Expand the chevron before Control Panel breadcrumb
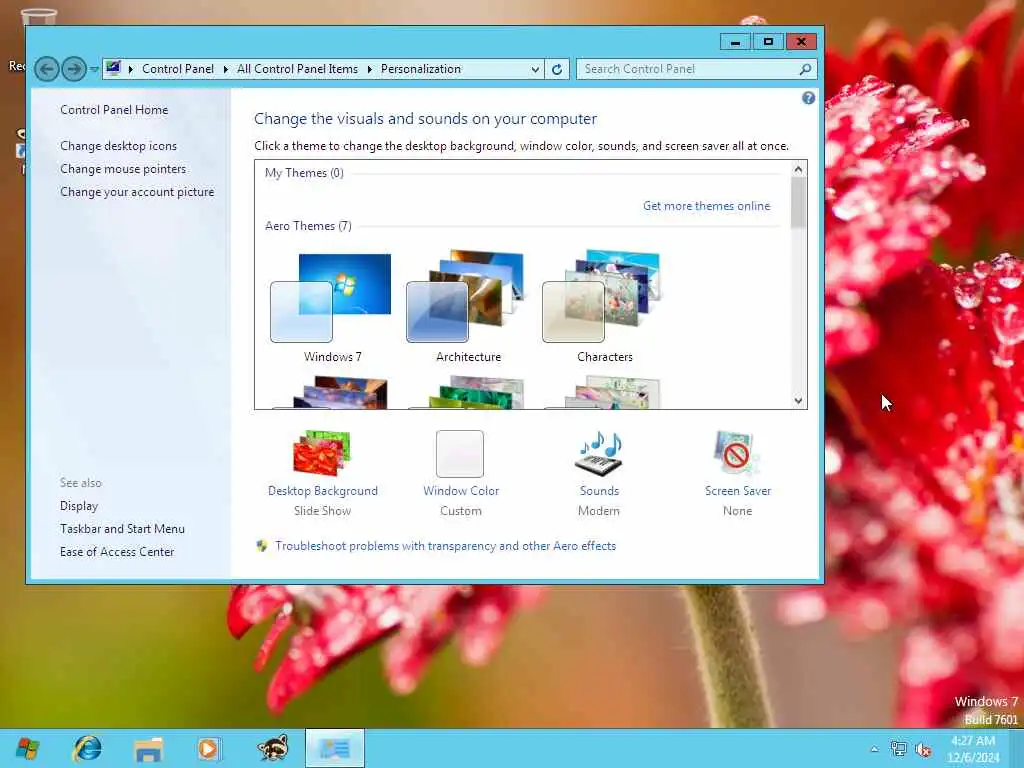The image size is (1024, 768). click(131, 69)
